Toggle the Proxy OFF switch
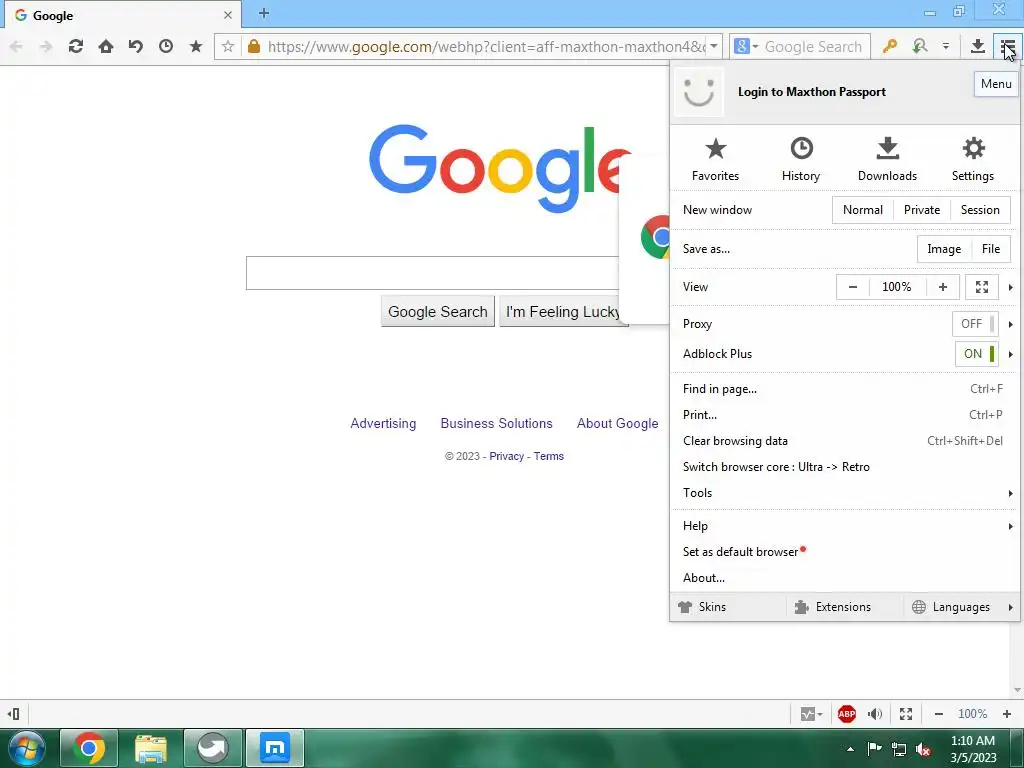The height and width of the screenshot is (768, 1024). [x=975, y=324]
